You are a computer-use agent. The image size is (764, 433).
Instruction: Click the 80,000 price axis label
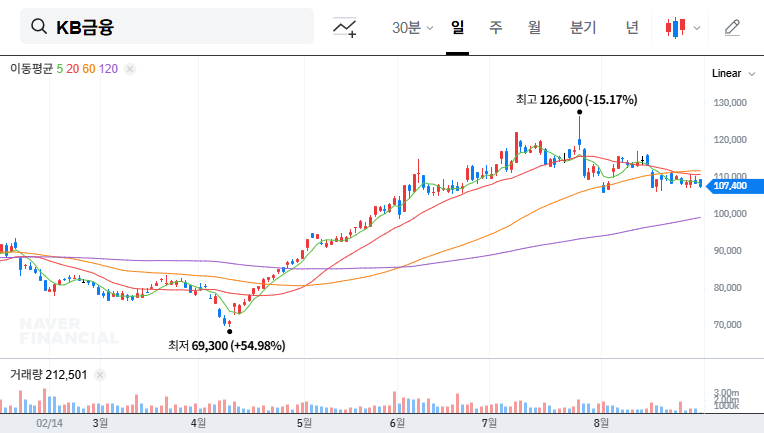[x=727, y=288]
